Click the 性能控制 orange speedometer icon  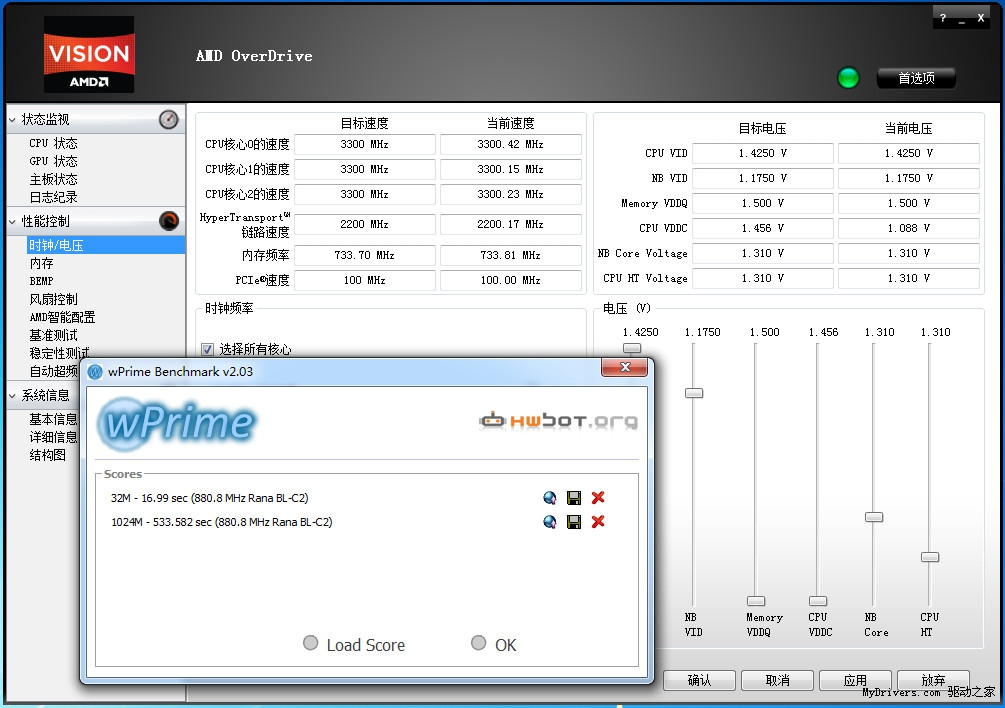169,221
